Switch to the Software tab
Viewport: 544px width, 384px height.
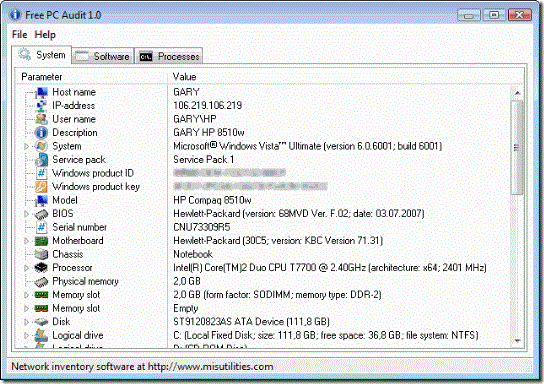click(103, 57)
